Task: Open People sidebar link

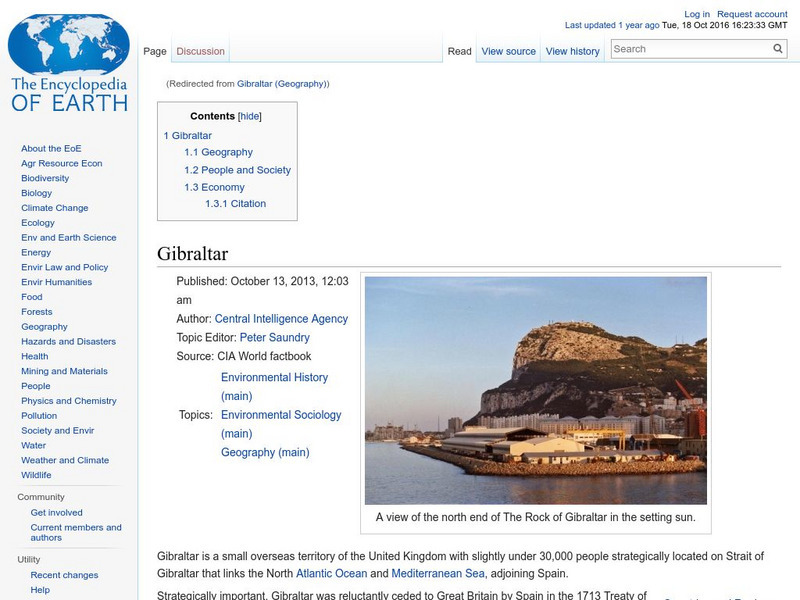Action: [36, 386]
